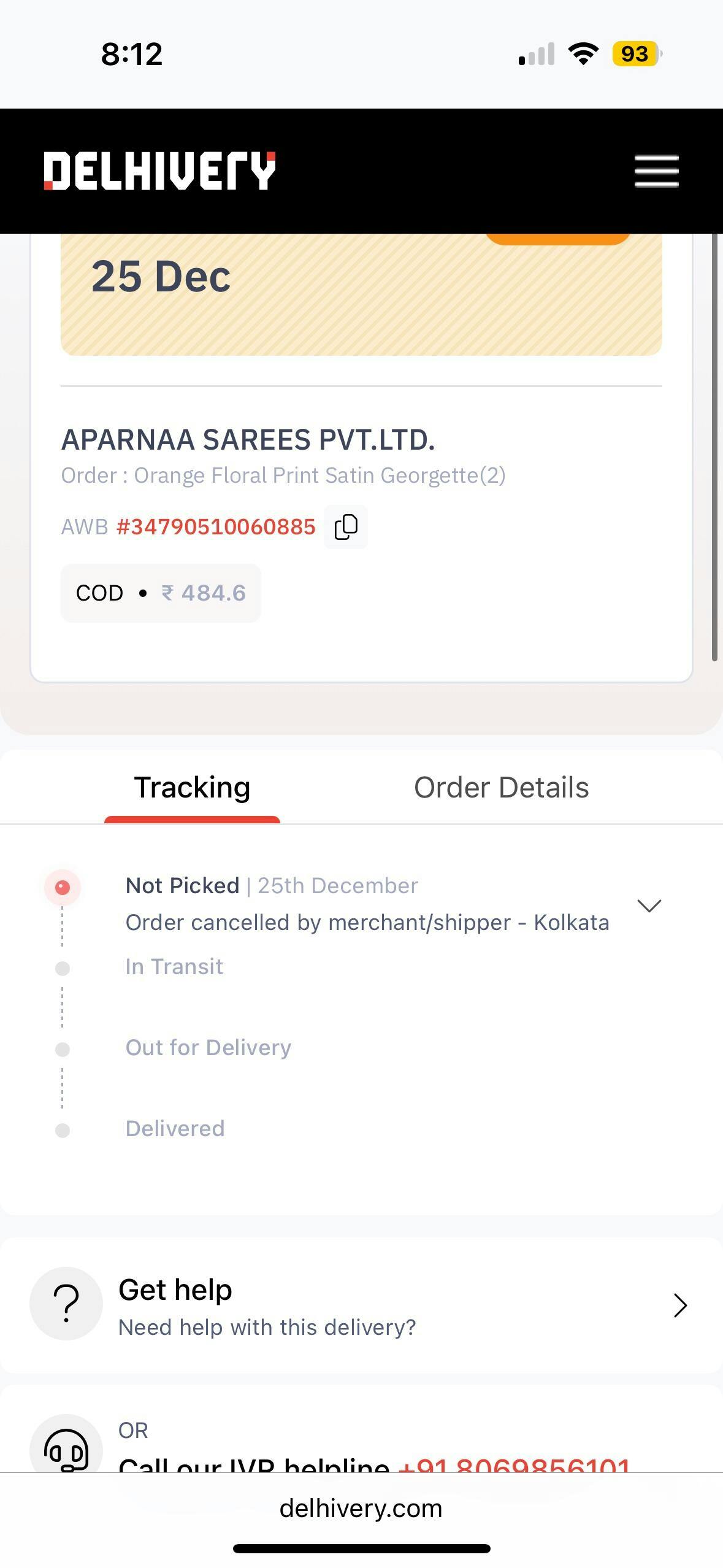
Task: Tap the AWB number #34790510060885
Action: tap(216, 527)
